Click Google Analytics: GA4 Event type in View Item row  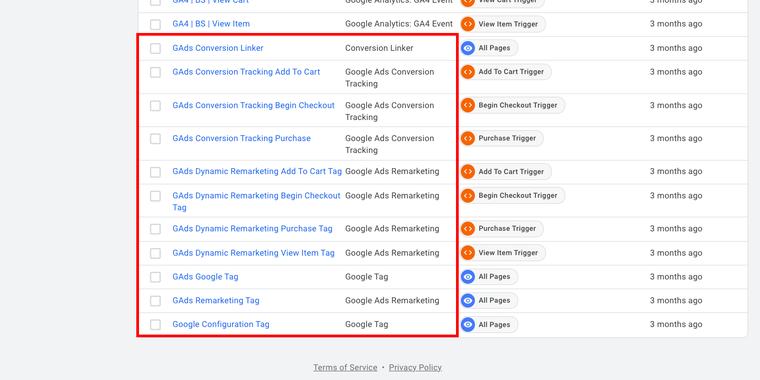point(399,24)
